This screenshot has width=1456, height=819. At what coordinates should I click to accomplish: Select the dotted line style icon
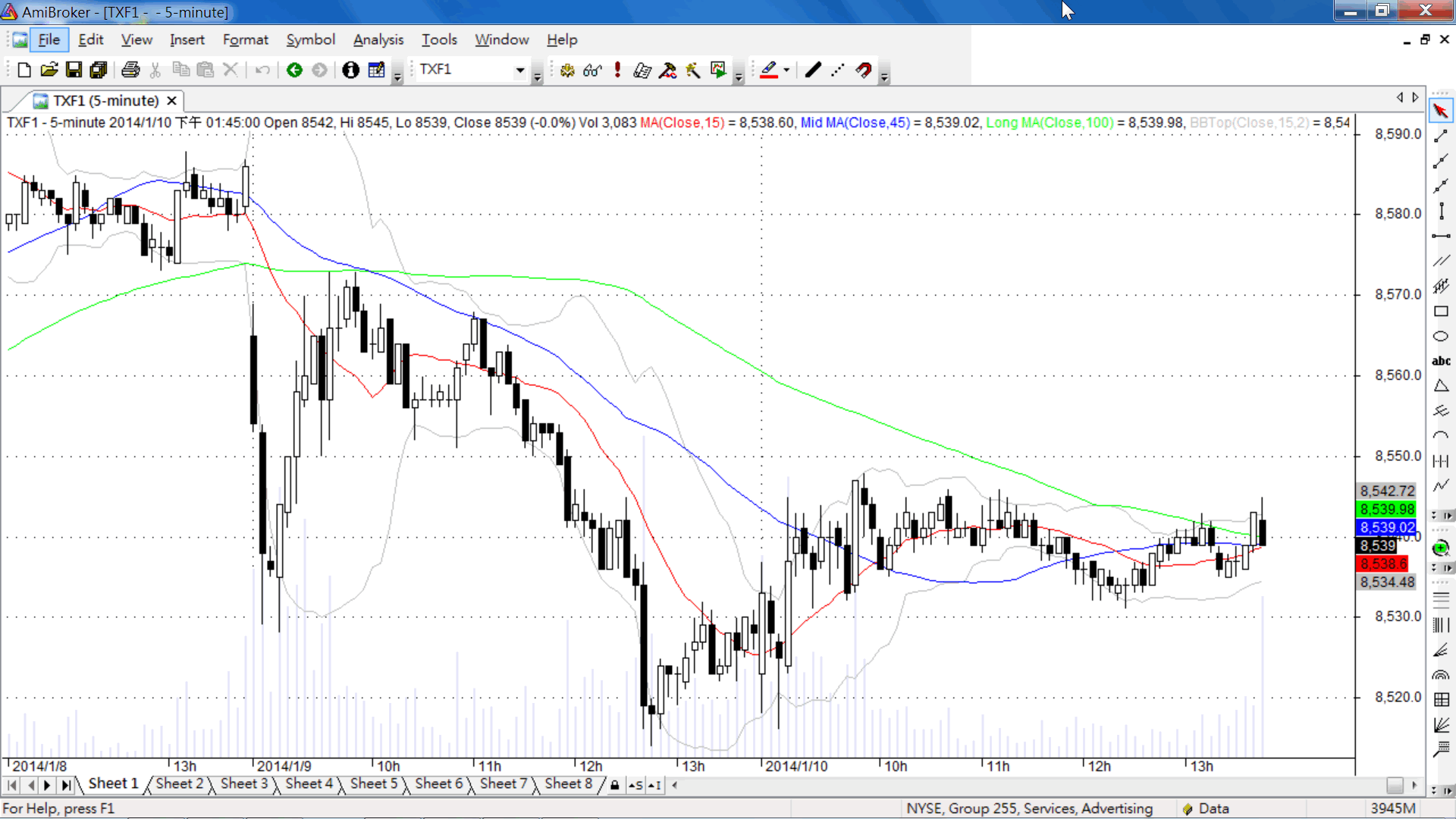838,70
